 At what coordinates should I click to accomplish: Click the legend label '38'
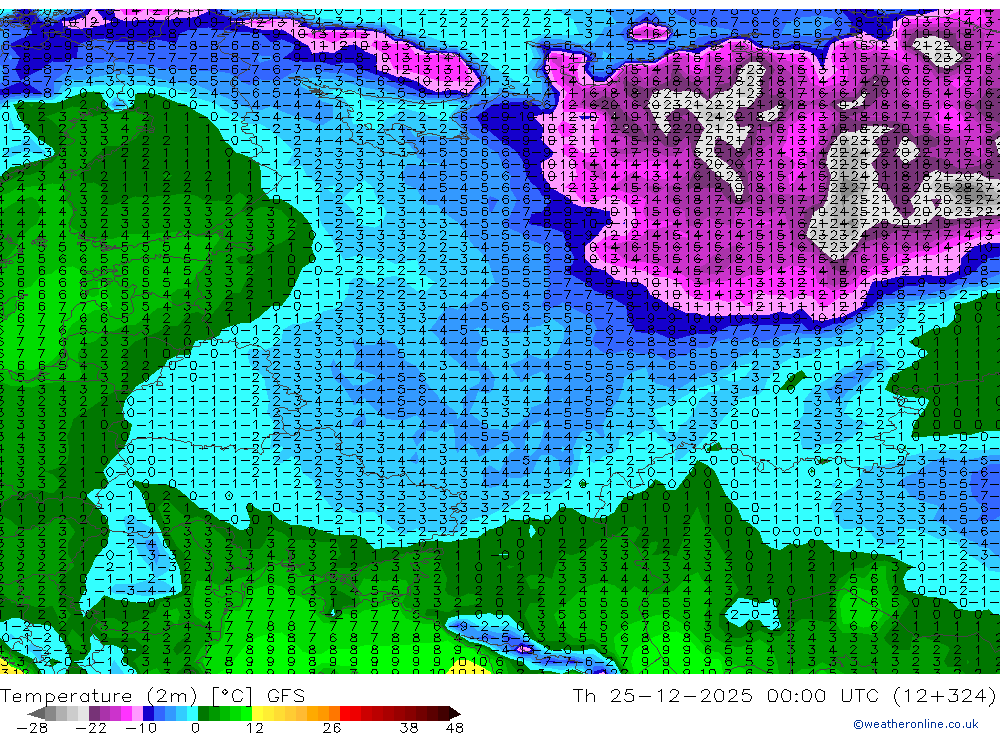tap(409, 728)
